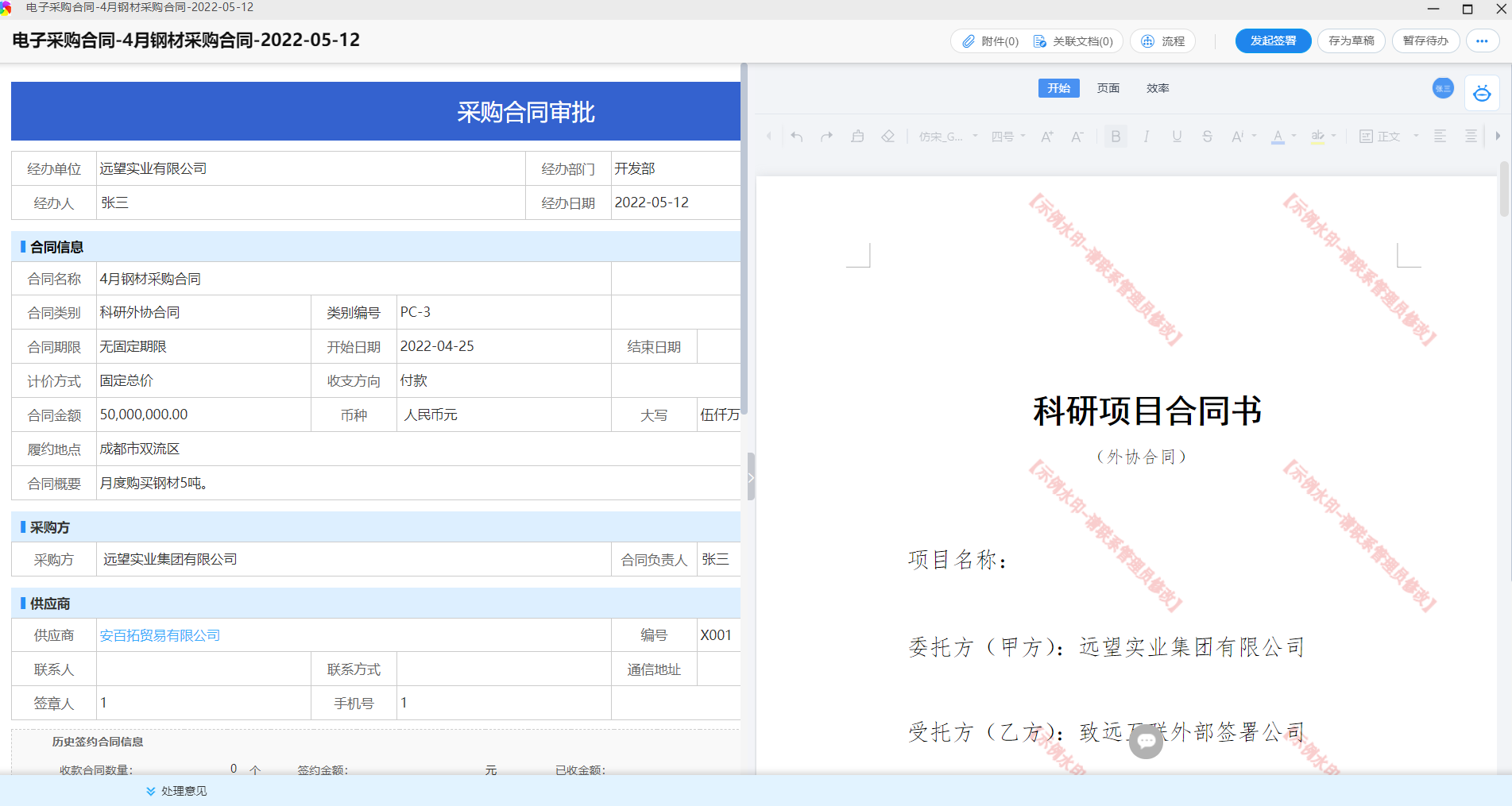This screenshot has height=806, width=1512.
Task: Click the center alignment icon
Action: click(1471, 137)
